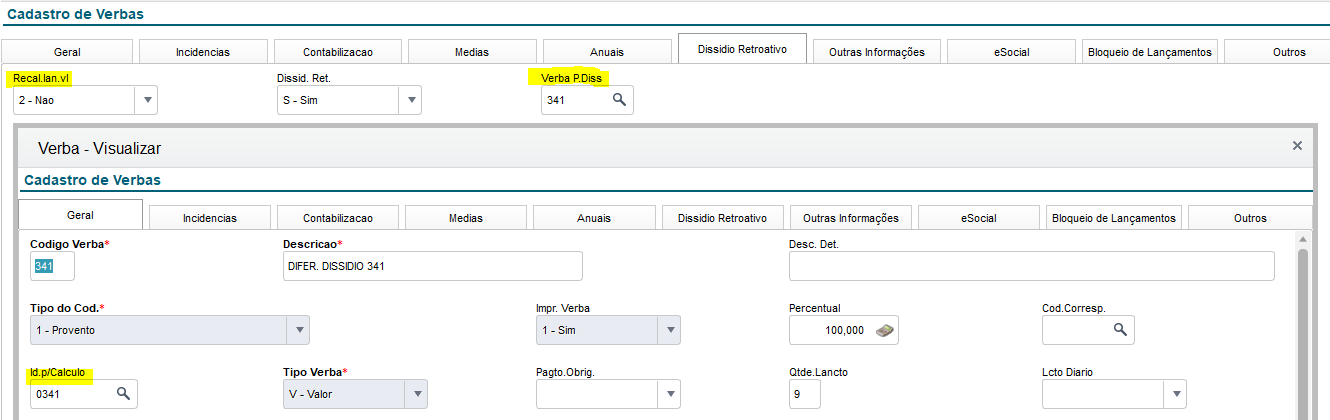The image size is (1330, 420).
Task: Click the empty Desc. Det. field
Action: (x=1031, y=266)
